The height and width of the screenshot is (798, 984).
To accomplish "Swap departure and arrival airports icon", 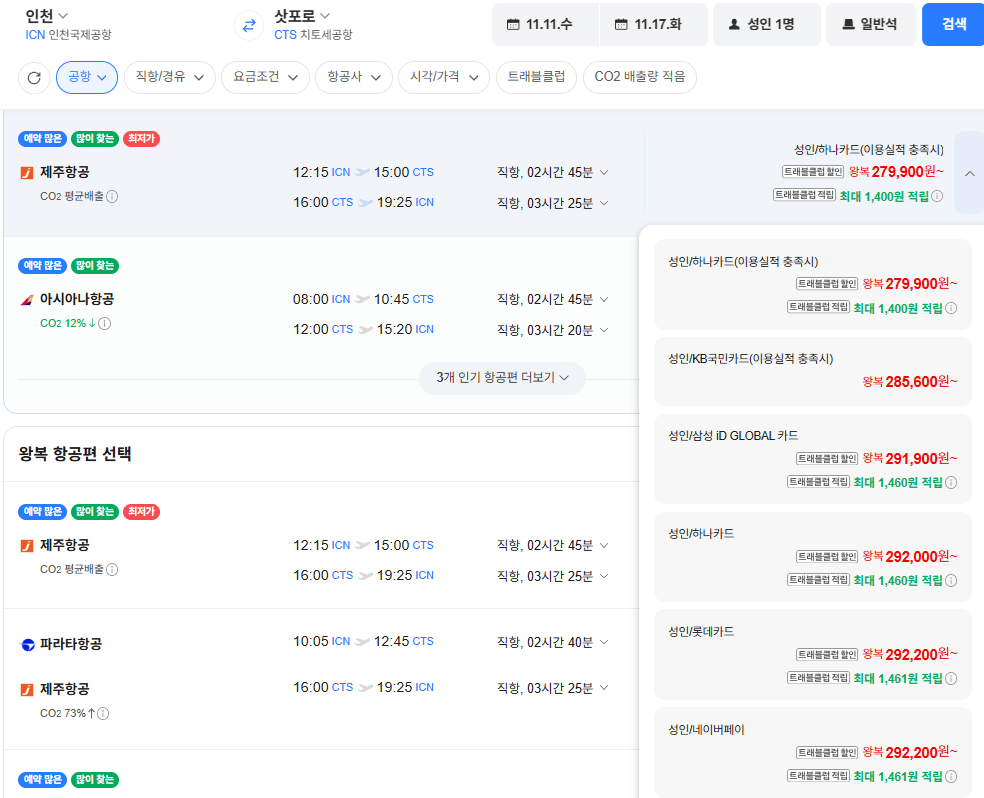I will 249,25.
